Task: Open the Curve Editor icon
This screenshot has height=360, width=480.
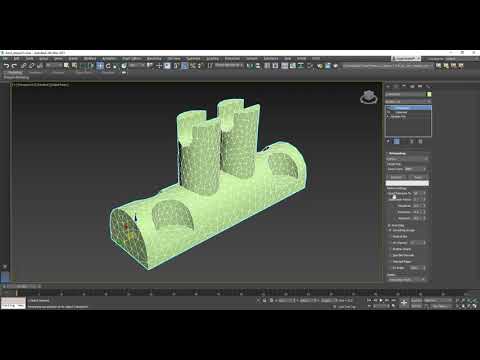Action: 293,66
